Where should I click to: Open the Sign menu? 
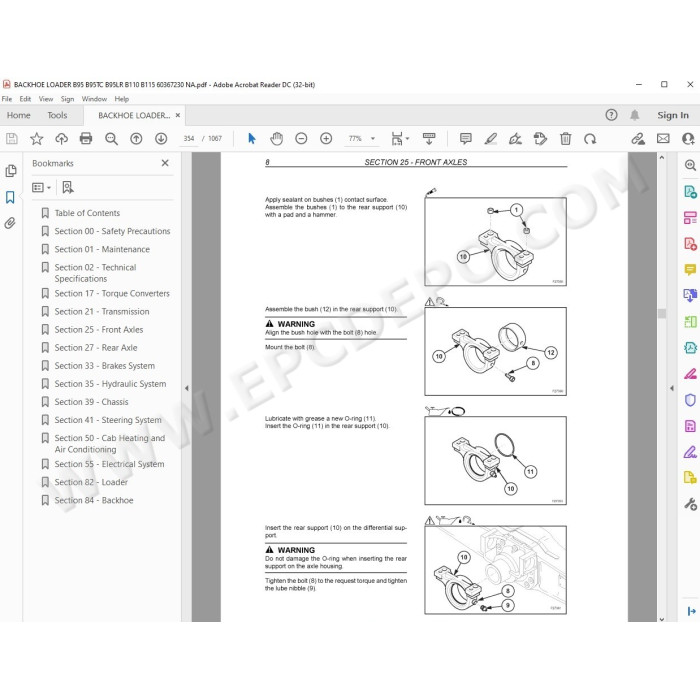(67, 99)
